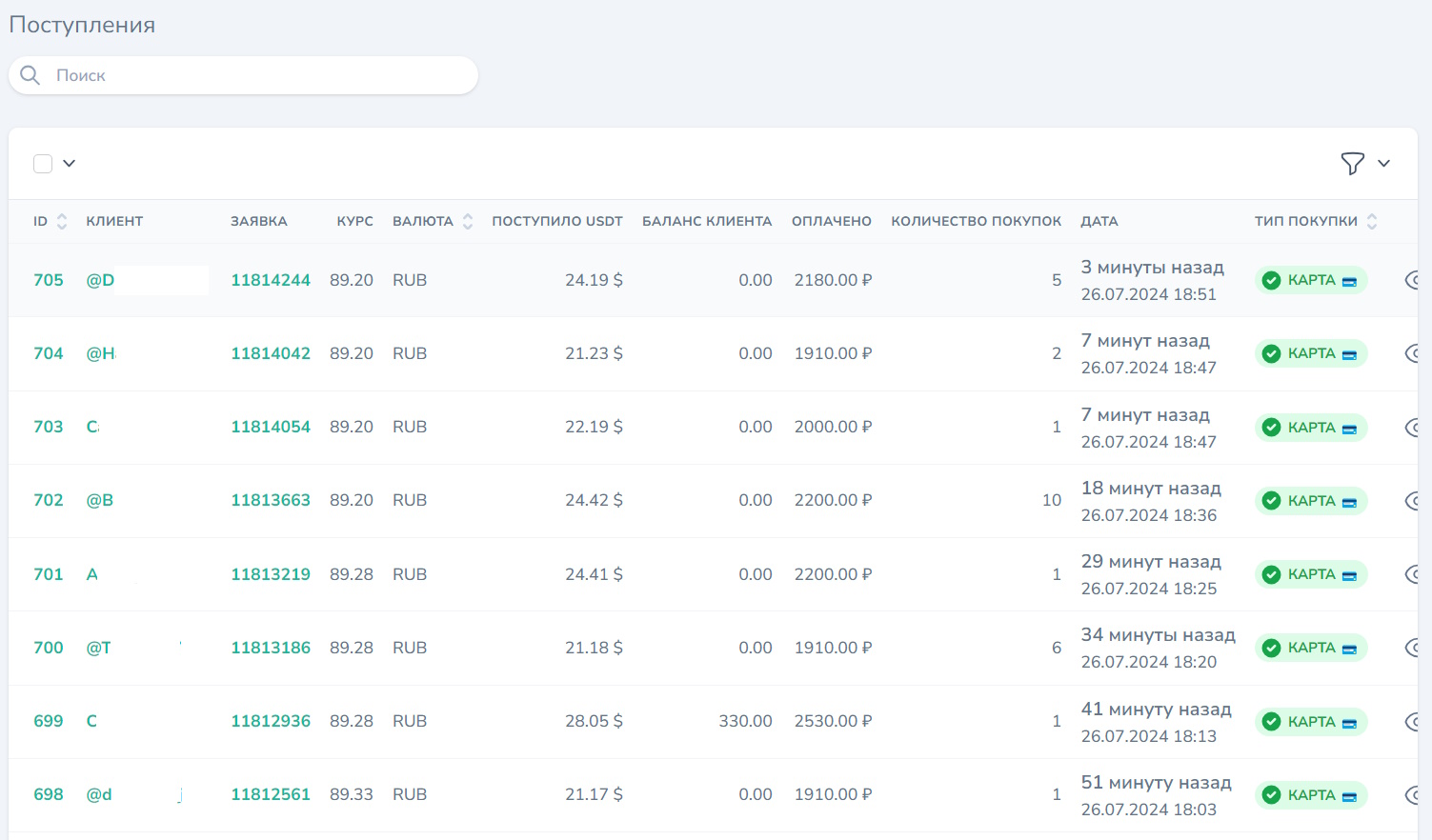
Task: Tick the select-all checkbox
Action: point(43,164)
